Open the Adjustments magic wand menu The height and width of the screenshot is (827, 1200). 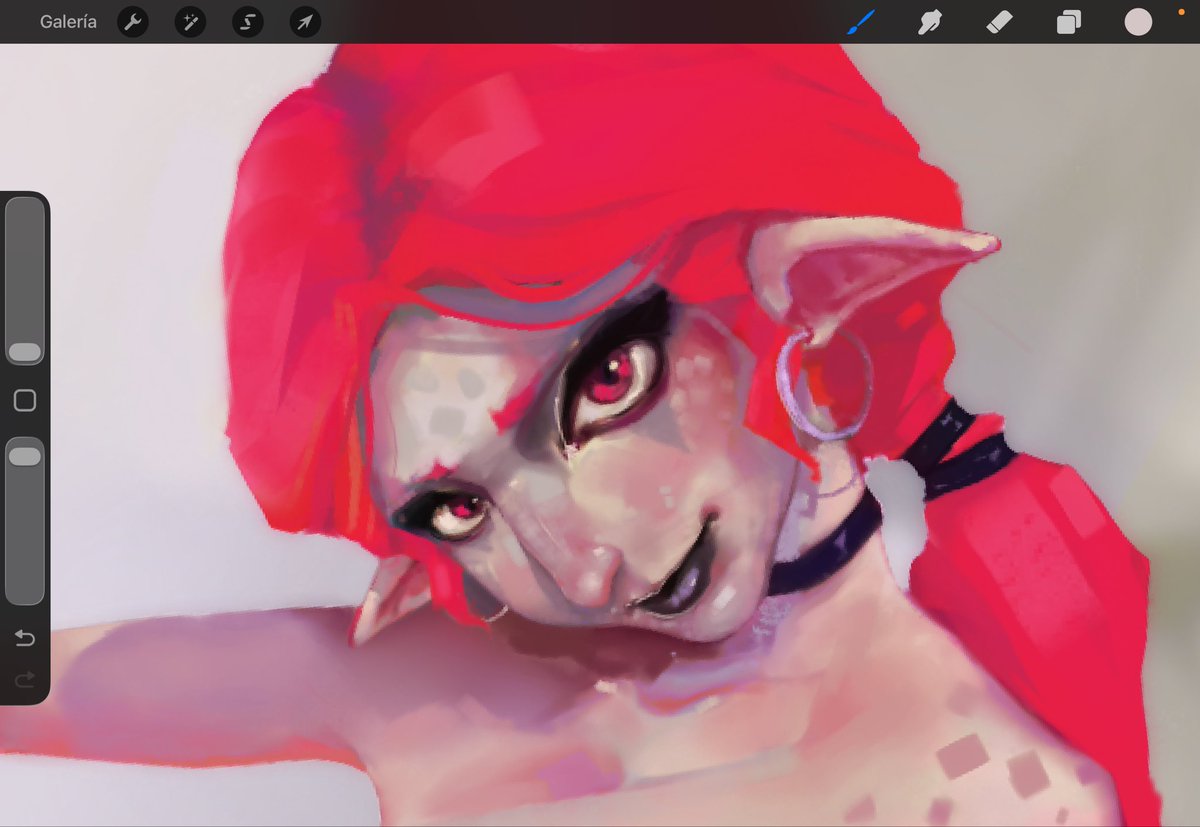tap(190, 22)
